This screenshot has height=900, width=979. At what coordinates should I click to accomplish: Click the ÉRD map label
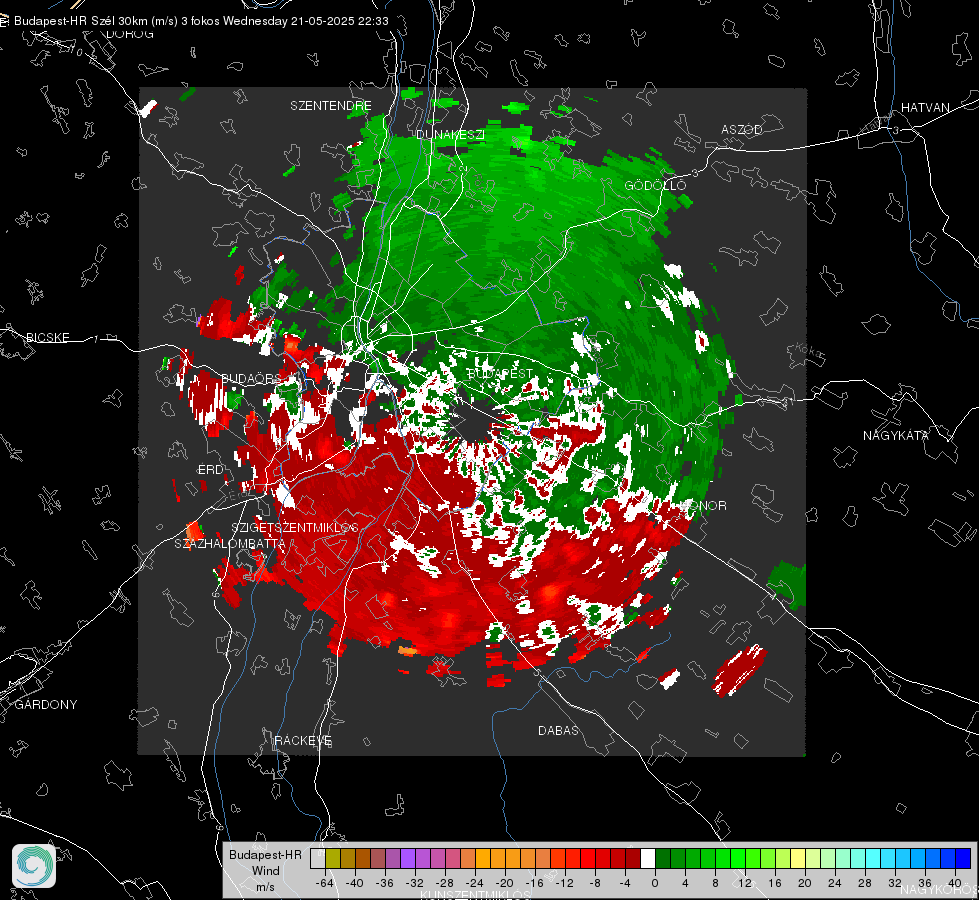[x=210, y=470]
